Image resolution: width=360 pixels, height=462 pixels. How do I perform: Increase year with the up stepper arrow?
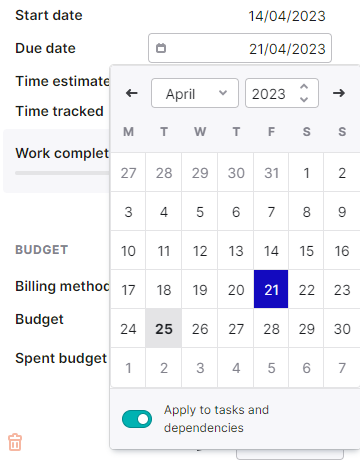point(304,87)
